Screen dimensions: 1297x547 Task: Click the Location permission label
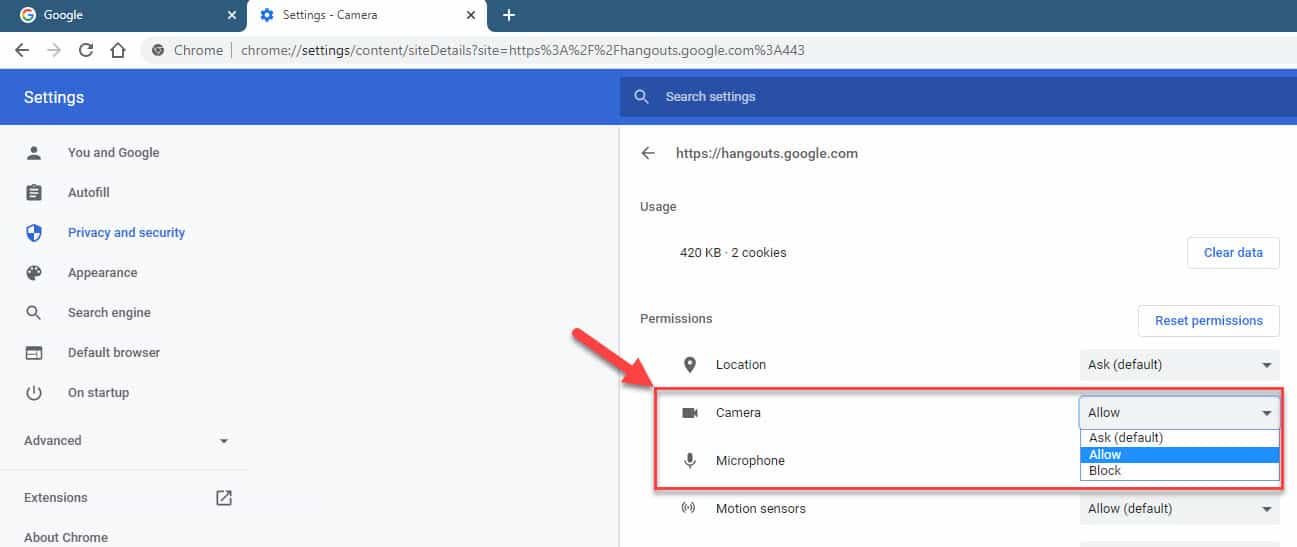741,365
